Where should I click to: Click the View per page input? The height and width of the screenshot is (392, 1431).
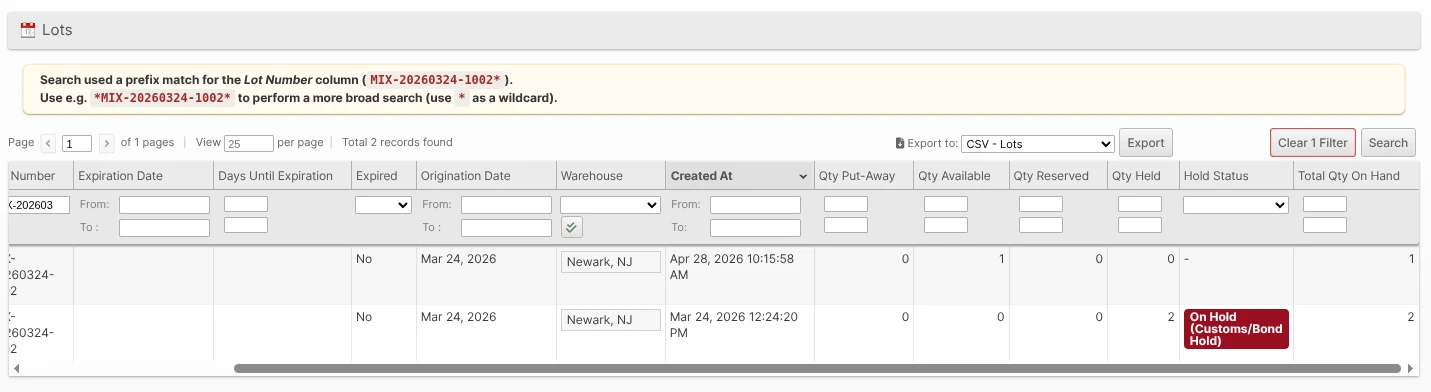click(x=249, y=143)
